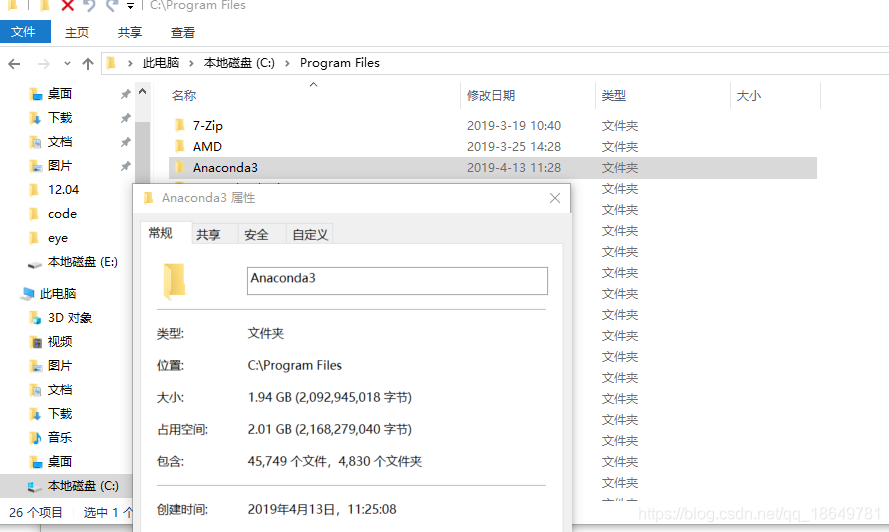
Task: Switch to the 主页 ribbon tab
Action: tap(77, 32)
